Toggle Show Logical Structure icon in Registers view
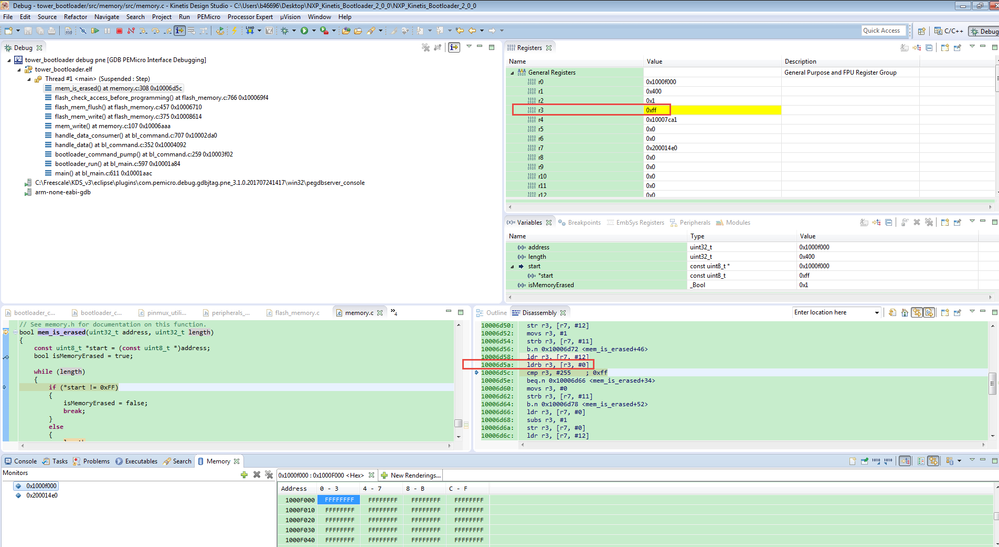Screen dimensions: 999x547 point(916,48)
